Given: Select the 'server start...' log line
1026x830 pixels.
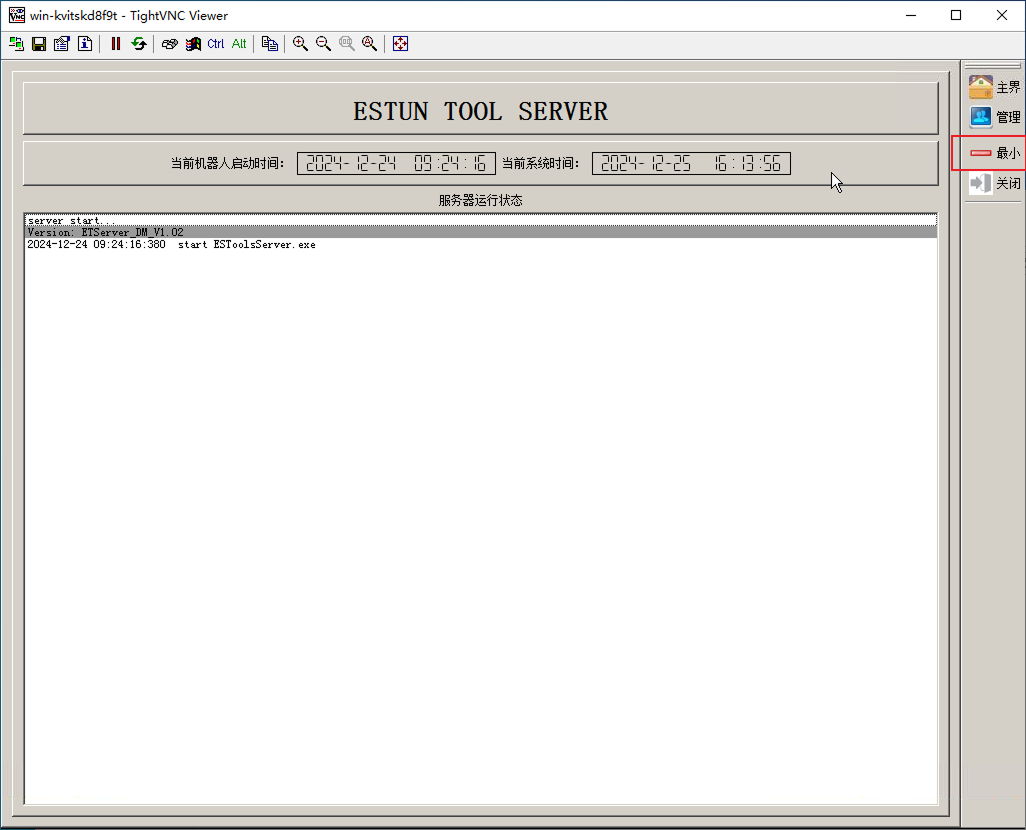Looking at the screenshot, I should coord(481,221).
